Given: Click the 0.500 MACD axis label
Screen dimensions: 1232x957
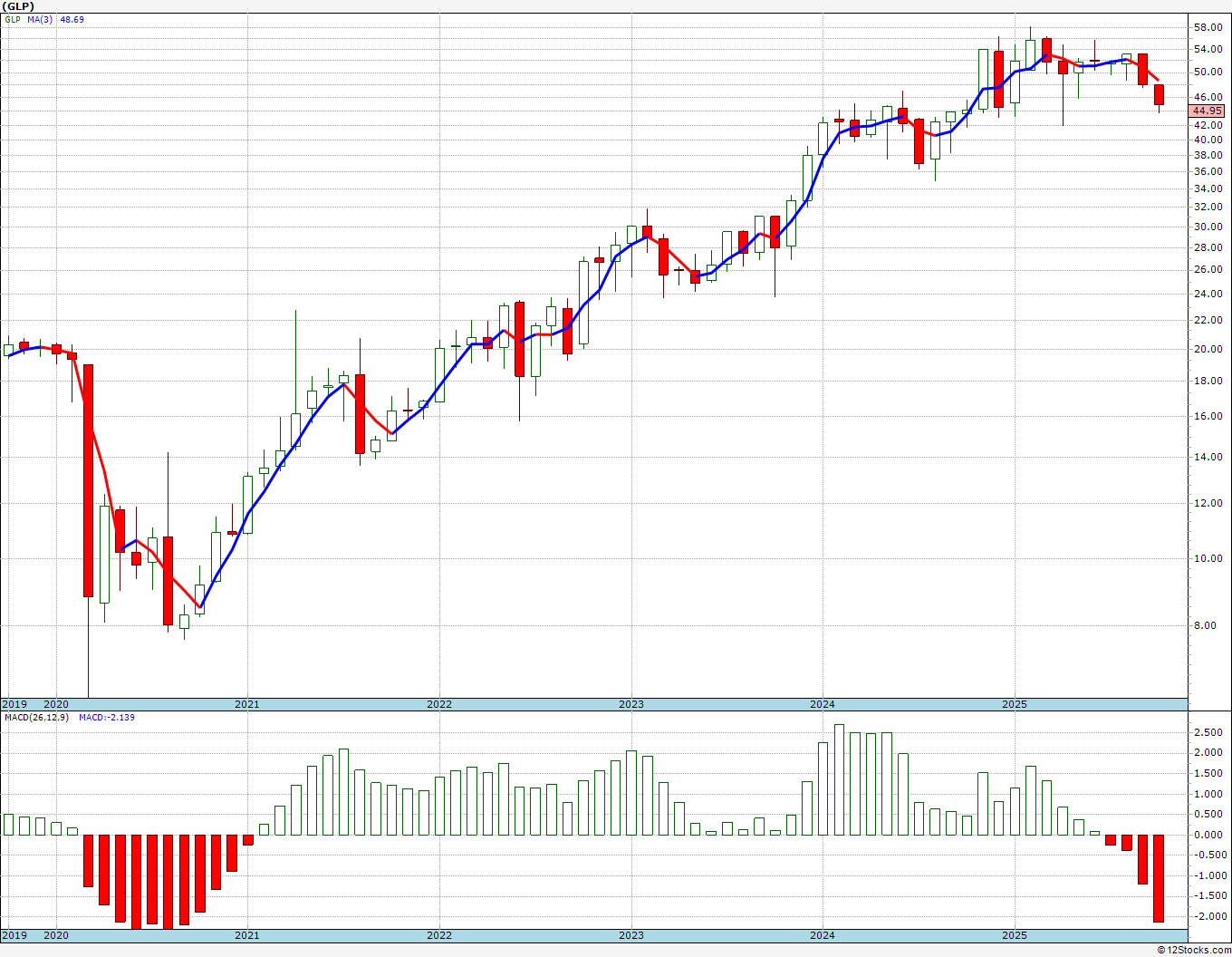Looking at the screenshot, I should point(1208,814).
